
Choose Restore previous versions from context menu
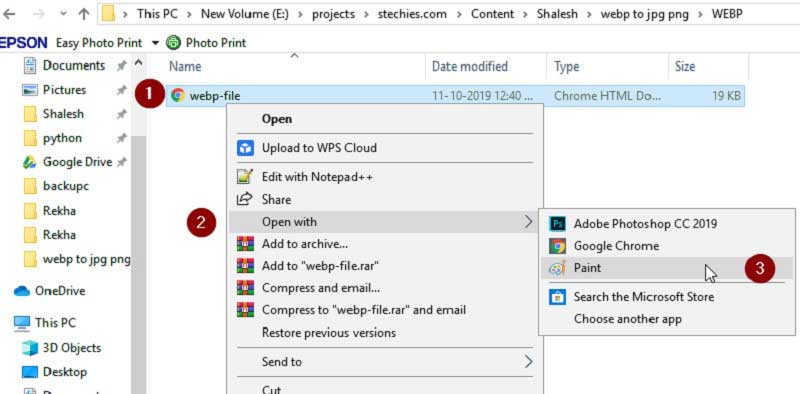[x=329, y=333]
